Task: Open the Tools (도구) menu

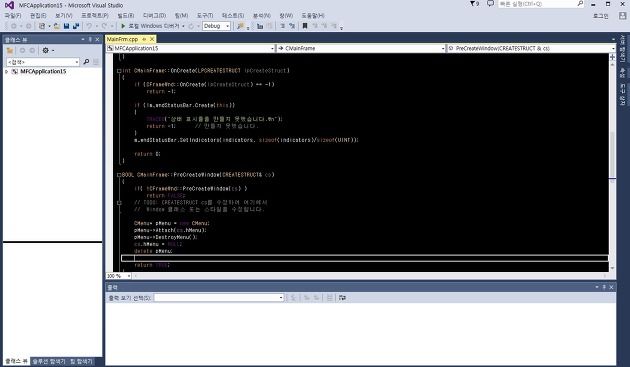Action: (x=205, y=16)
